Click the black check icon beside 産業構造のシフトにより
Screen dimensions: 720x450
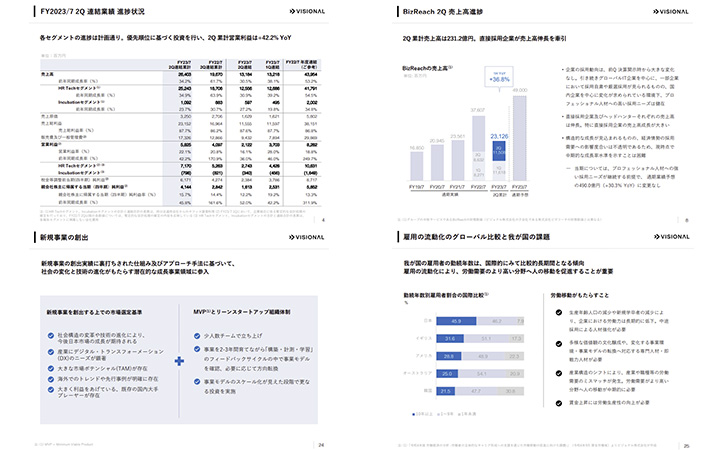[559, 373]
